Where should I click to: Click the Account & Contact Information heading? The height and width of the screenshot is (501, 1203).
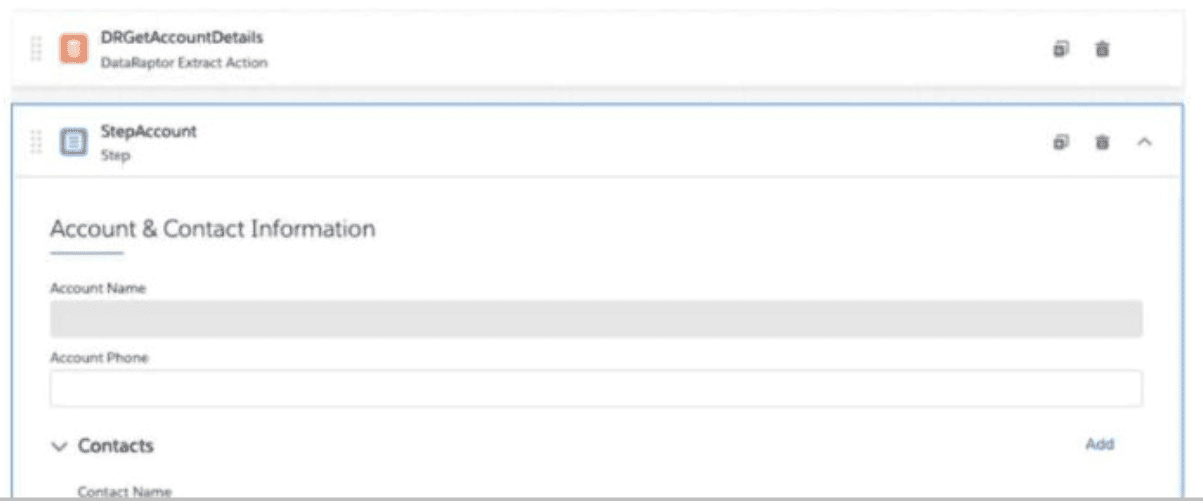212,229
